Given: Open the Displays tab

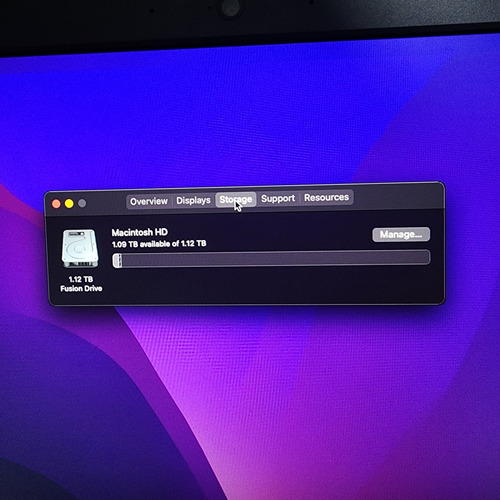Looking at the screenshot, I should pyautogui.click(x=193, y=200).
